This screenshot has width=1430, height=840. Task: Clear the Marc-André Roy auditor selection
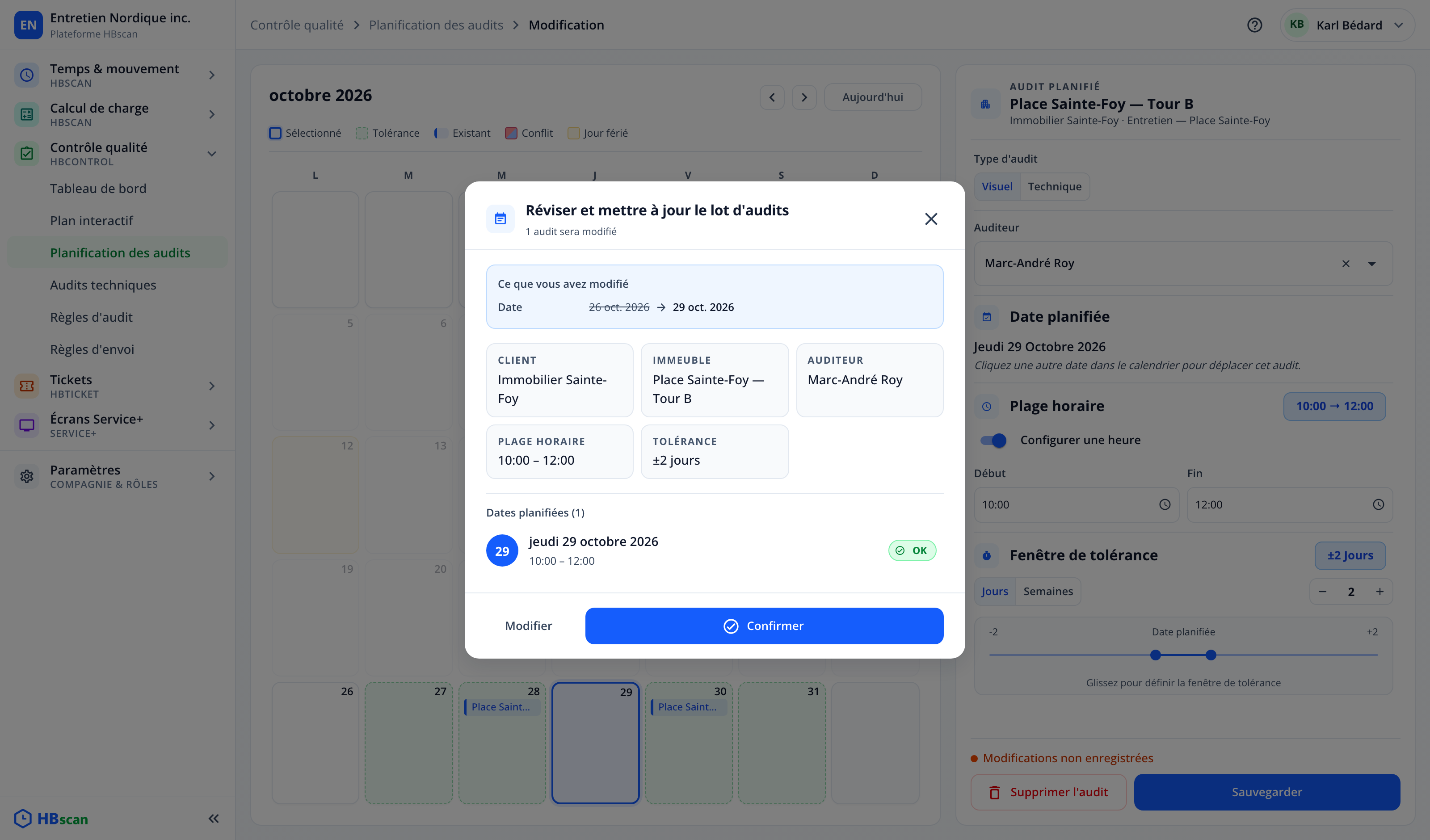pos(1346,263)
